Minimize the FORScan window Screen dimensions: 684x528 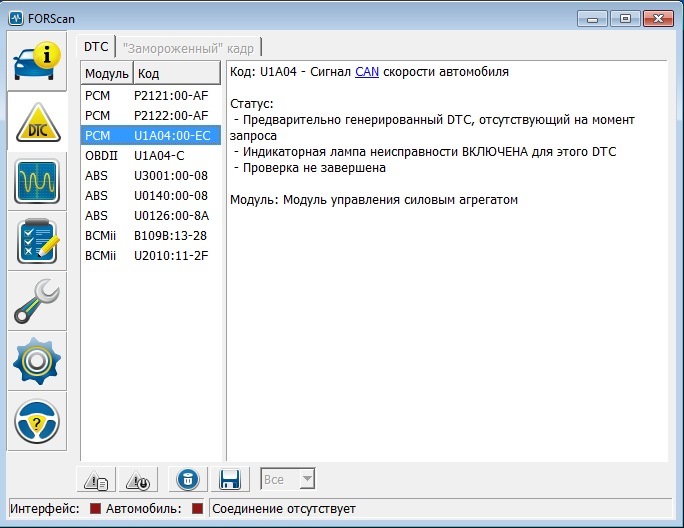pyautogui.click(x=592, y=19)
